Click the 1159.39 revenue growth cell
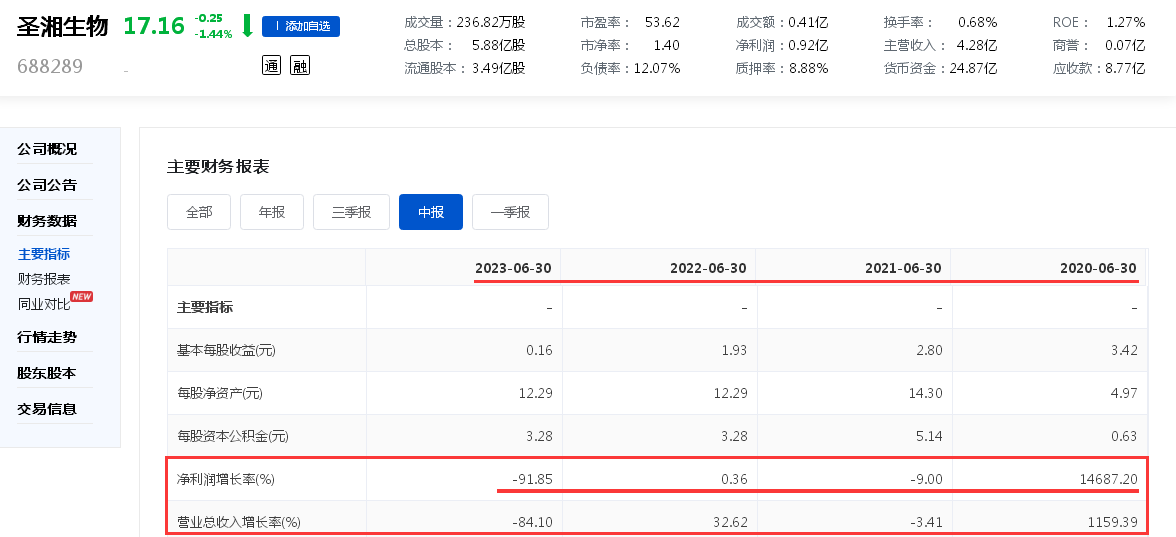Viewport: 1176px width, 537px height. pos(1111,522)
